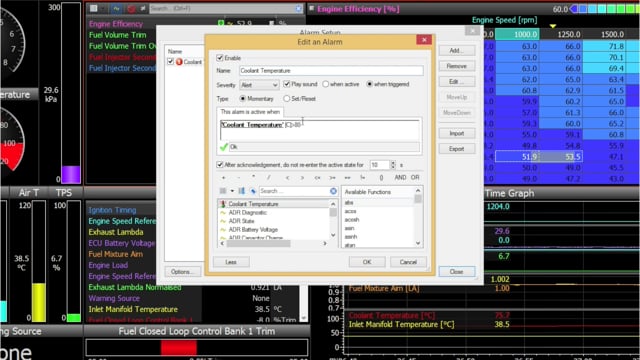Click OK in the Edit an Alarm dialog

click(x=367, y=262)
